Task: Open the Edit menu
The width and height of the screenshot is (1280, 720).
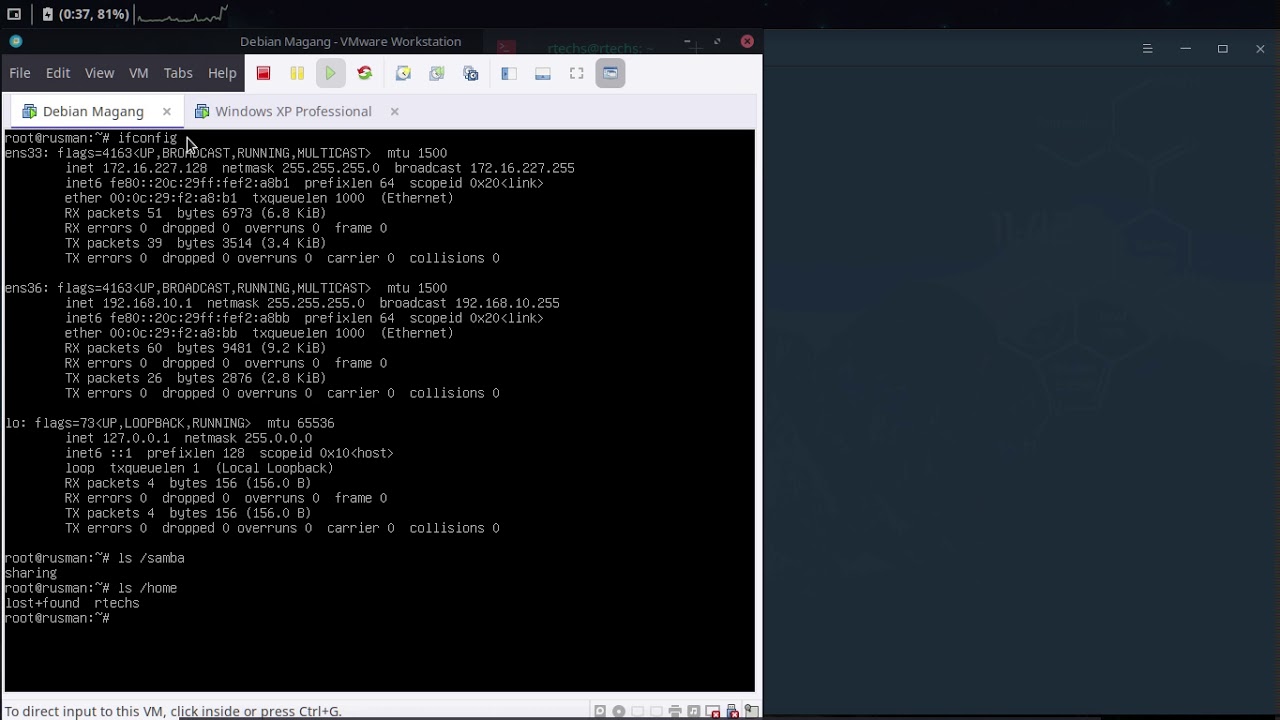Action: (58, 73)
